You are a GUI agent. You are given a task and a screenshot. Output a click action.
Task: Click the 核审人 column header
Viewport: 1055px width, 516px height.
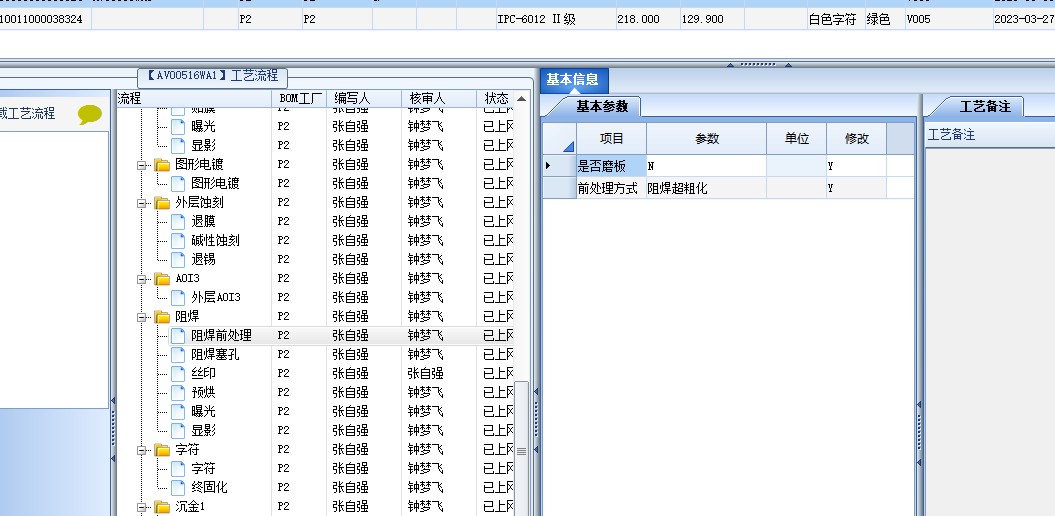click(439, 99)
